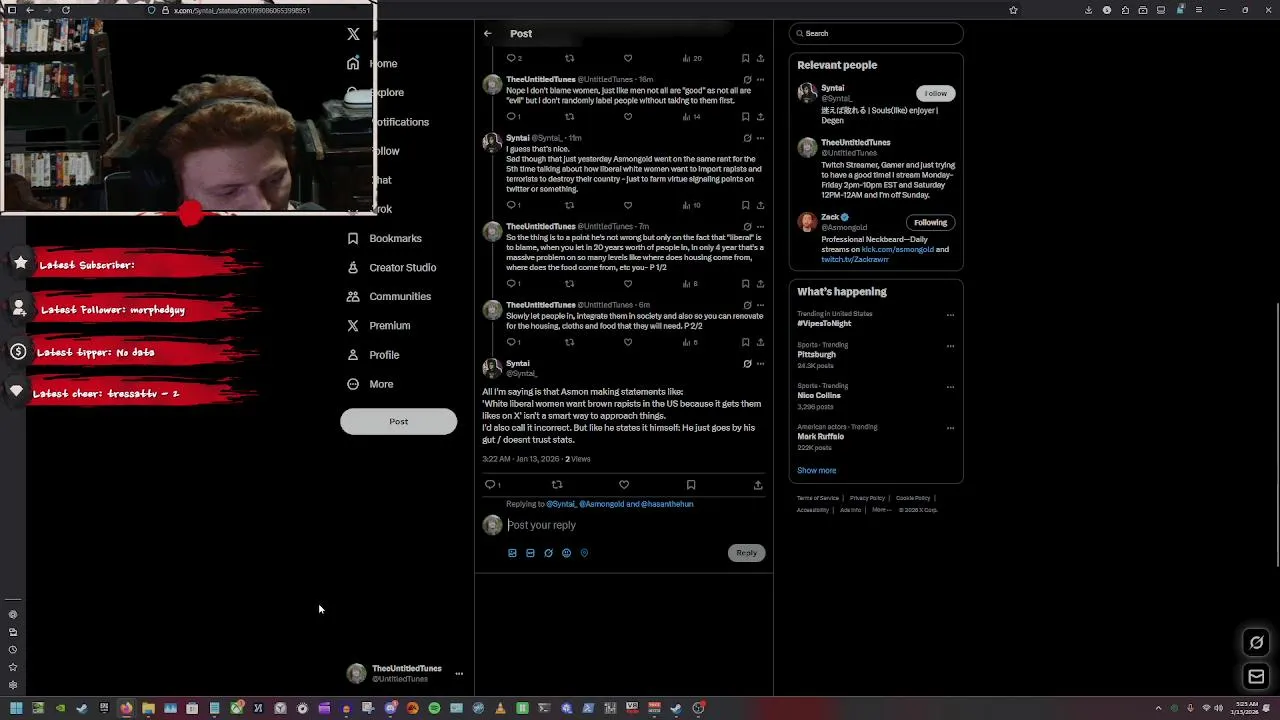Open Terms of Service footer link

point(817,498)
